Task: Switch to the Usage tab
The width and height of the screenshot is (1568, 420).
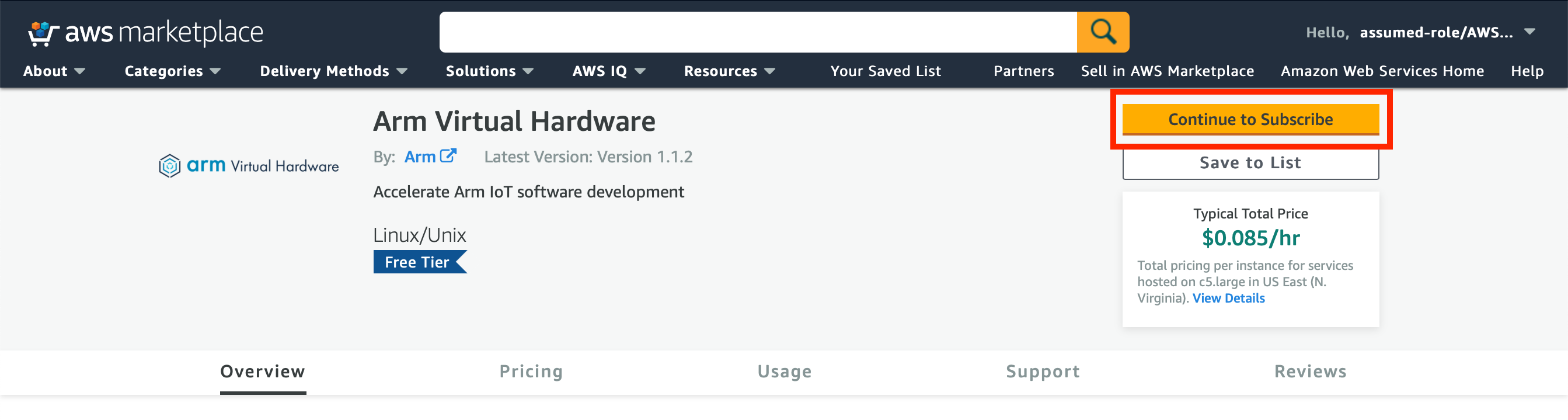Action: [x=784, y=372]
